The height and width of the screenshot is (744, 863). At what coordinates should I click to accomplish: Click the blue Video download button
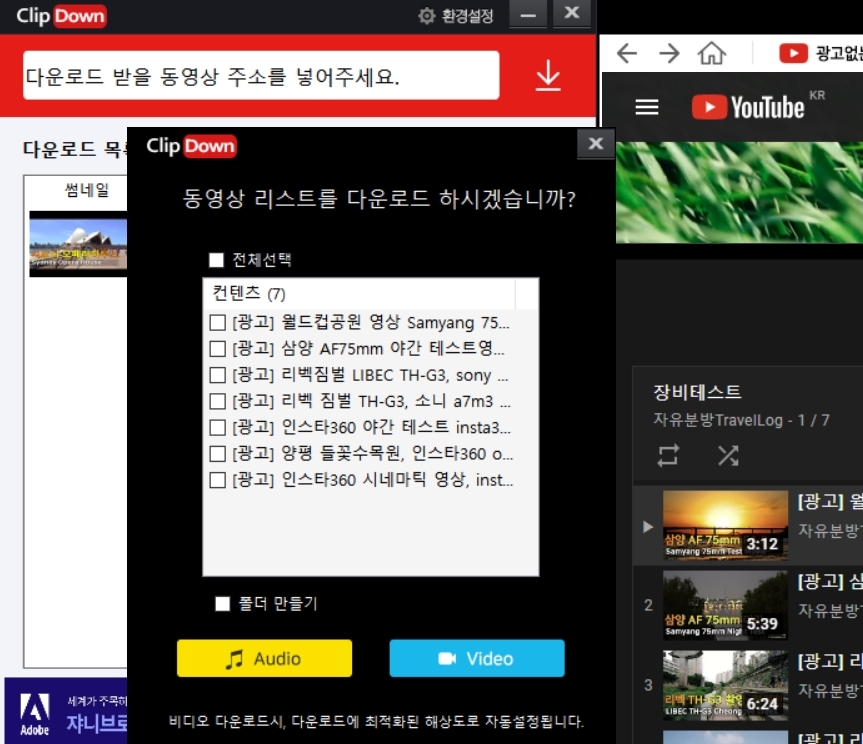click(477, 658)
